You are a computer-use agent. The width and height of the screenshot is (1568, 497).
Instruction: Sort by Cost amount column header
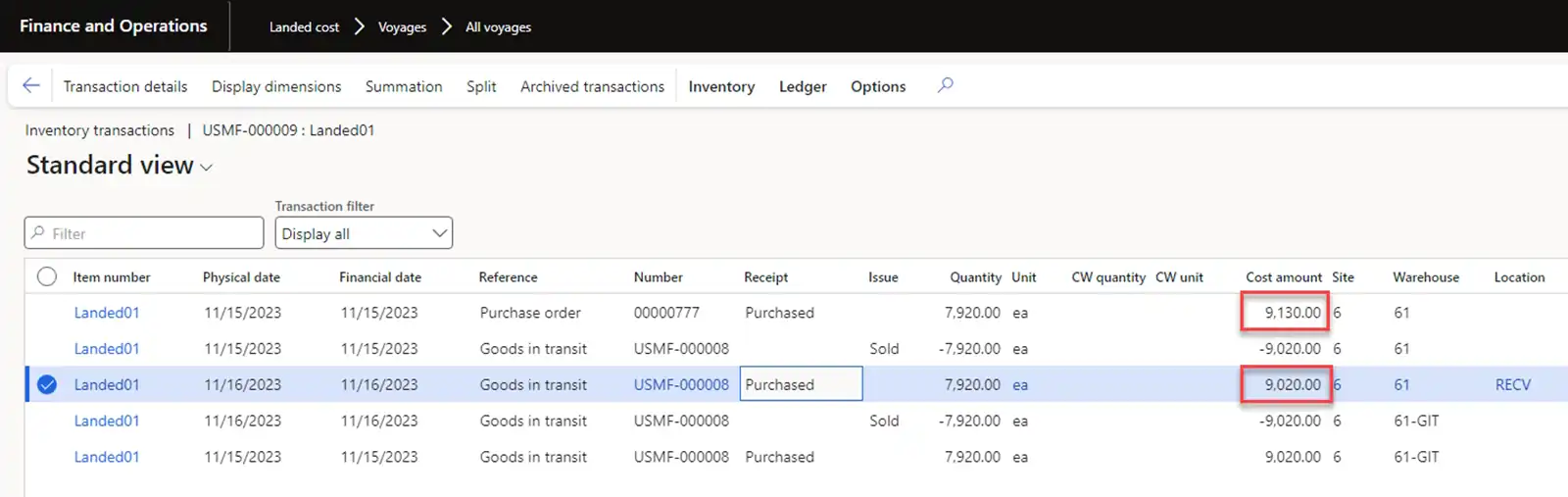point(1283,277)
